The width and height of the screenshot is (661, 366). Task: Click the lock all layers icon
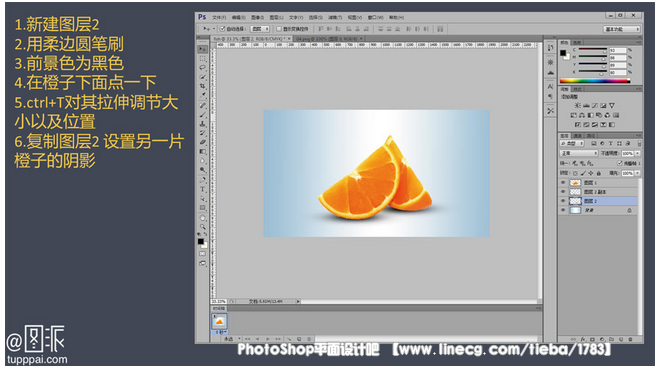click(x=599, y=173)
